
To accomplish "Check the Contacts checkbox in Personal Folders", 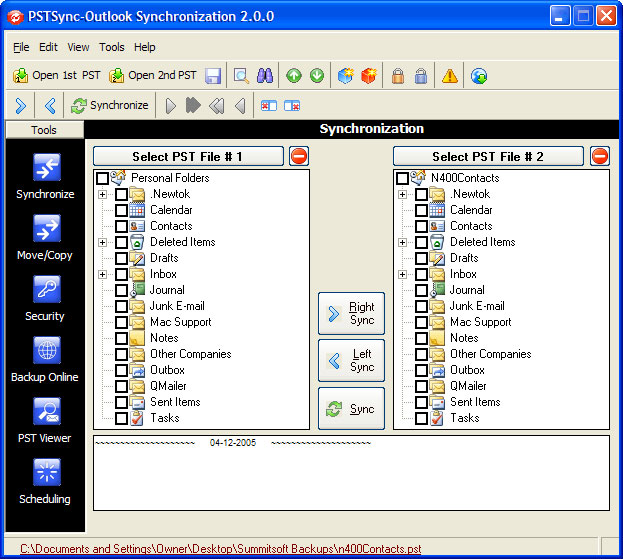I will click(x=121, y=226).
